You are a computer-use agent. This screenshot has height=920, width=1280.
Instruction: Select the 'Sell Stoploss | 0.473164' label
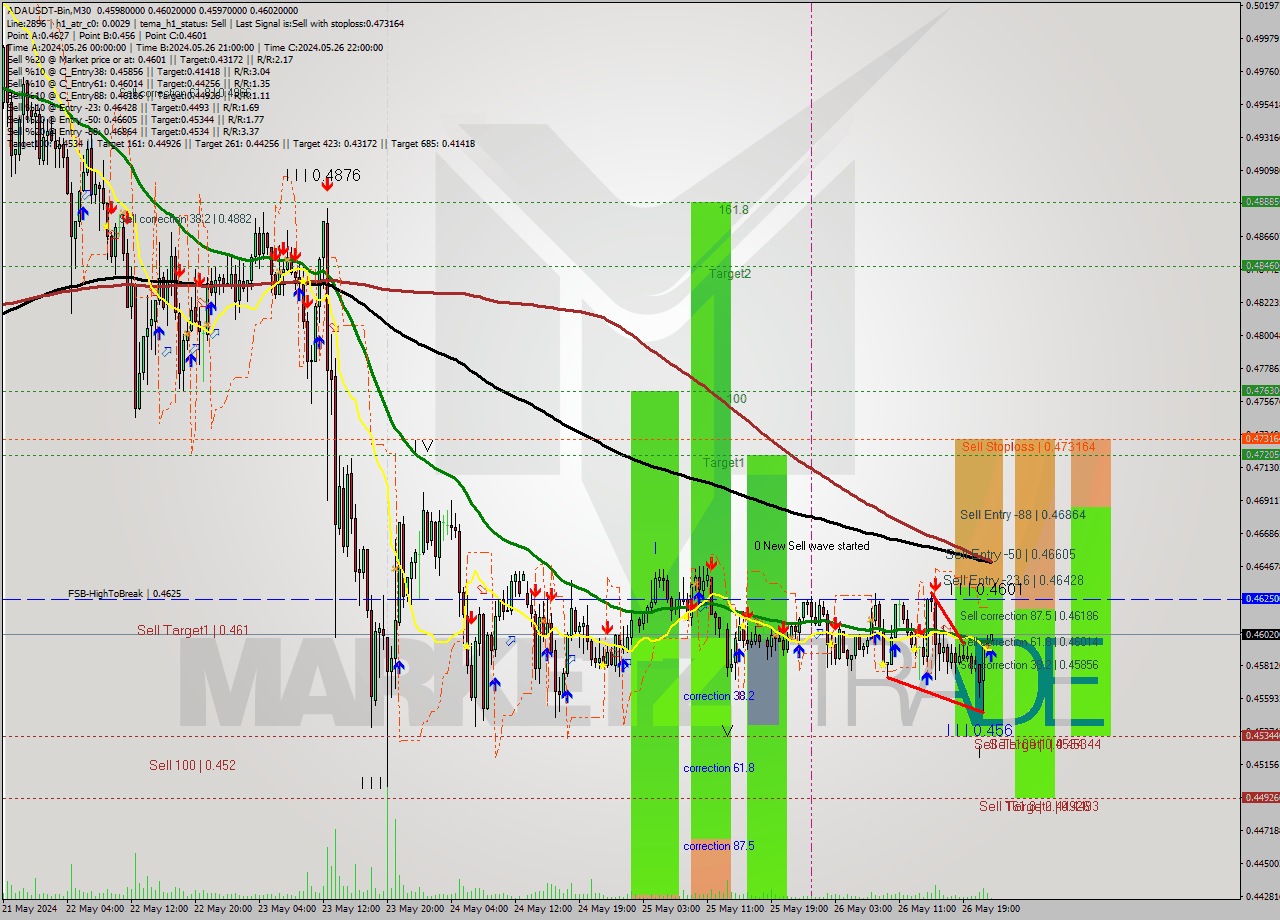[x=1028, y=447]
